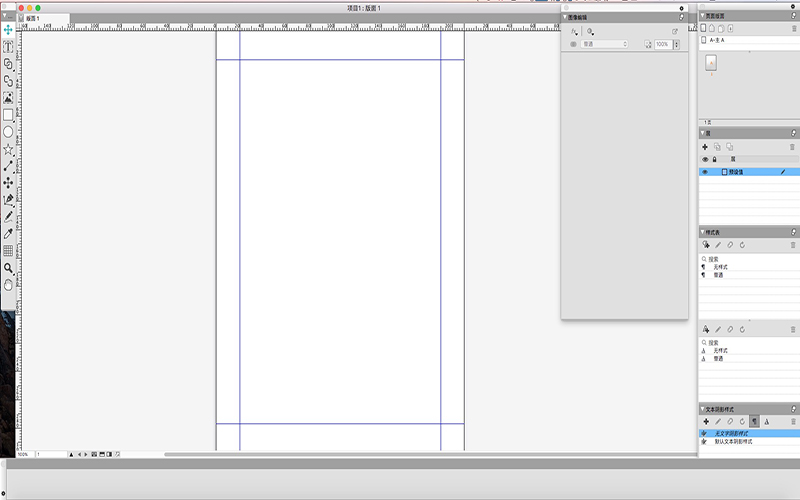Screen dimensions: 800x500
Task: Select the Text Content tool
Action: (8, 47)
